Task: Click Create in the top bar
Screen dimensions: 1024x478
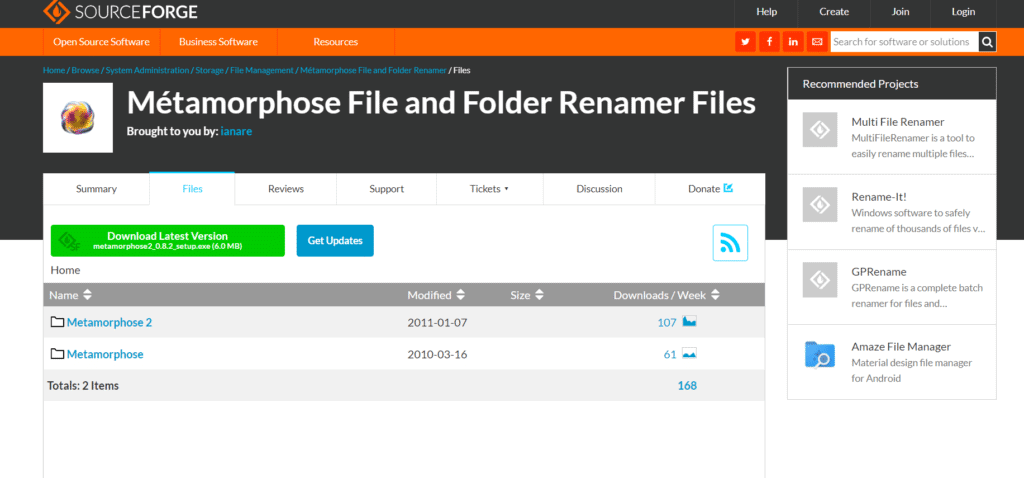Action: [x=834, y=11]
